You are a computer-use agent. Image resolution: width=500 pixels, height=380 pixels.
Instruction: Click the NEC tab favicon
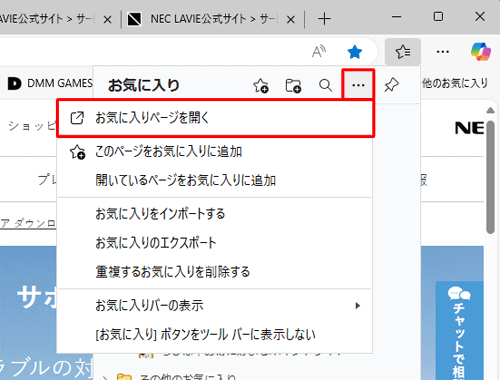click(x=135, y=19)
